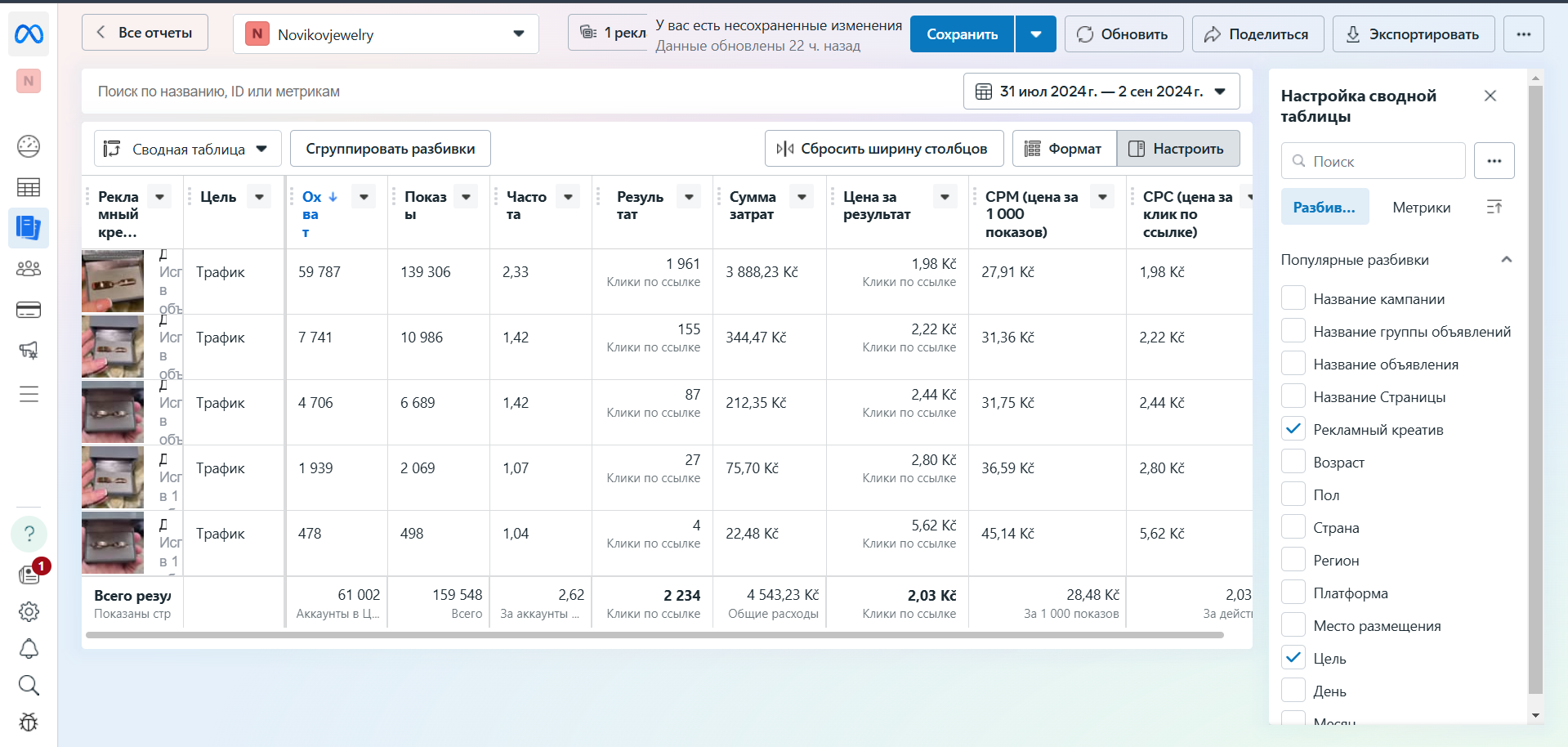This screenshot has width=1568, height=747.
Task: Open Notifications bell icon
Action: pyautogui.click(x=29, y=648)
